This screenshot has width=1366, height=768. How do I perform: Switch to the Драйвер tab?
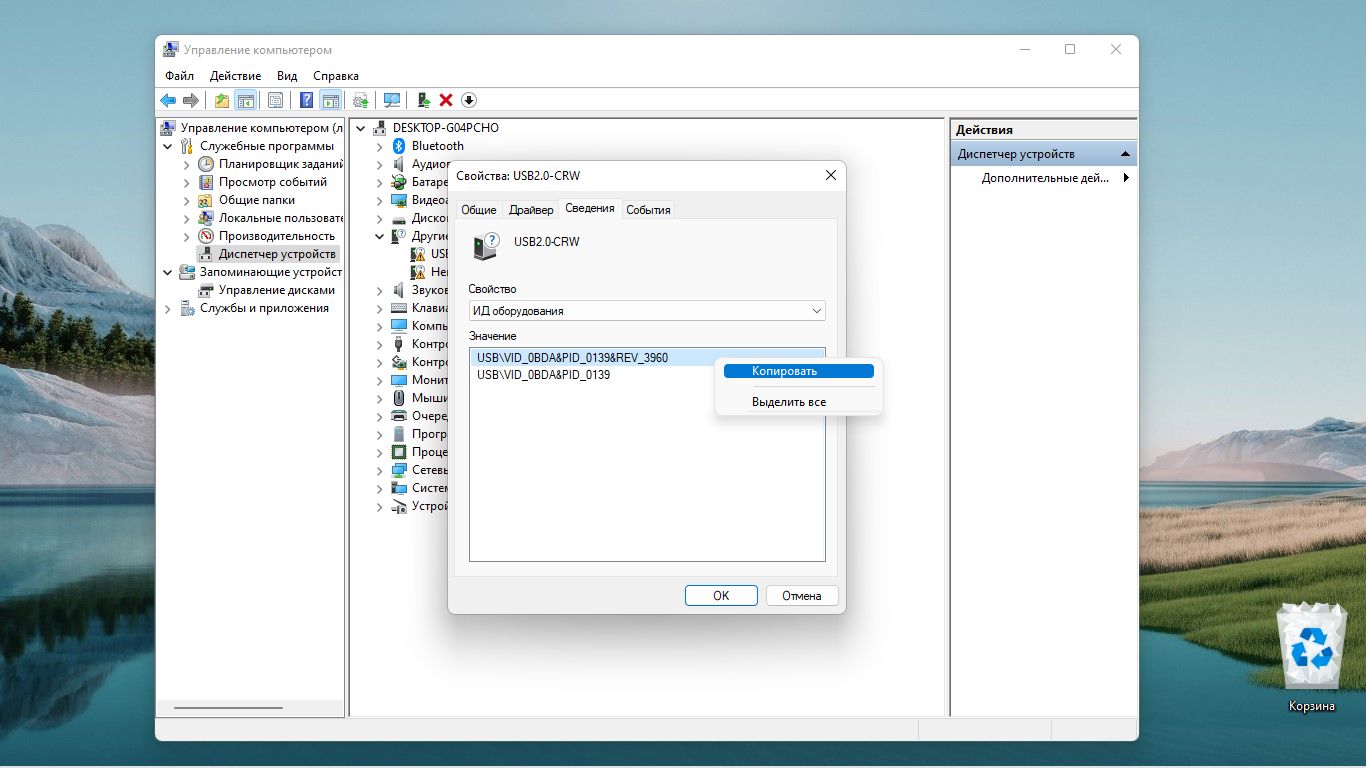pos(530,210)
